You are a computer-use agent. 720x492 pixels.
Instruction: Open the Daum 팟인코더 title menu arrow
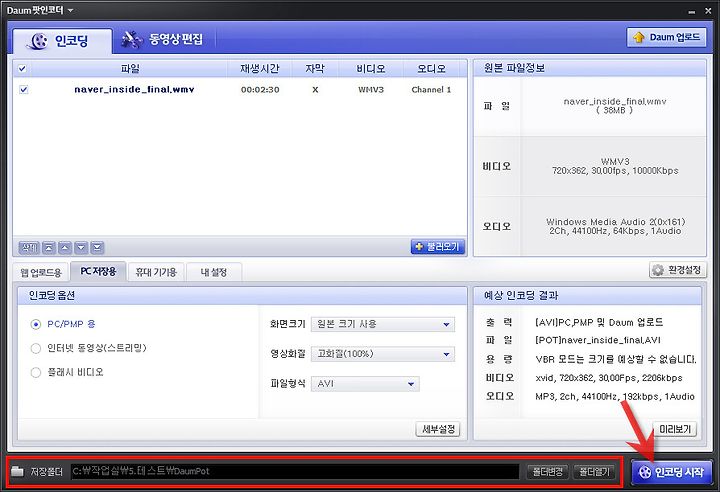click(x=70, y=10)
